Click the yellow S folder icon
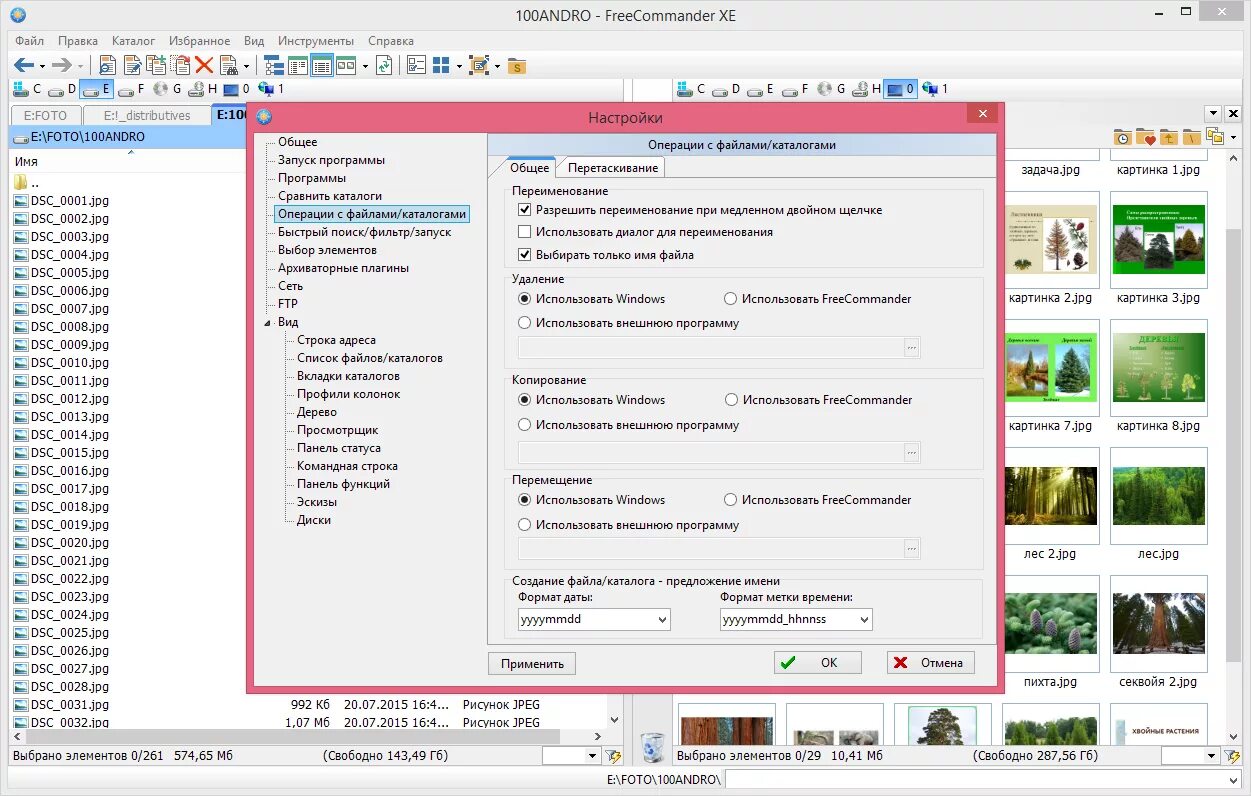 [x=516, y=66]
